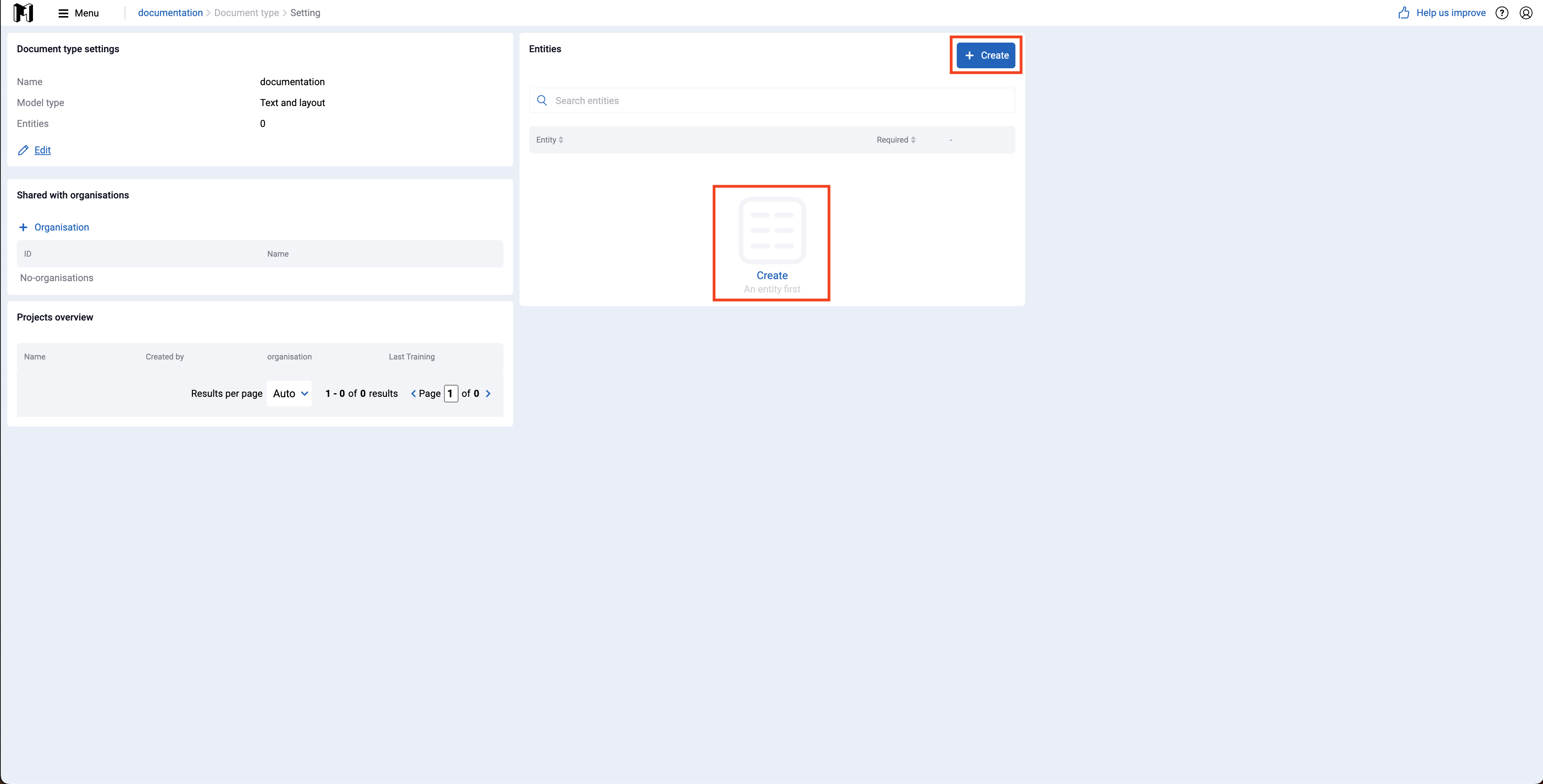The width and height of the screenshot is (1543, 784).
Task: Go to the documentation breadcrumb link
Action: tap(170, 12)
